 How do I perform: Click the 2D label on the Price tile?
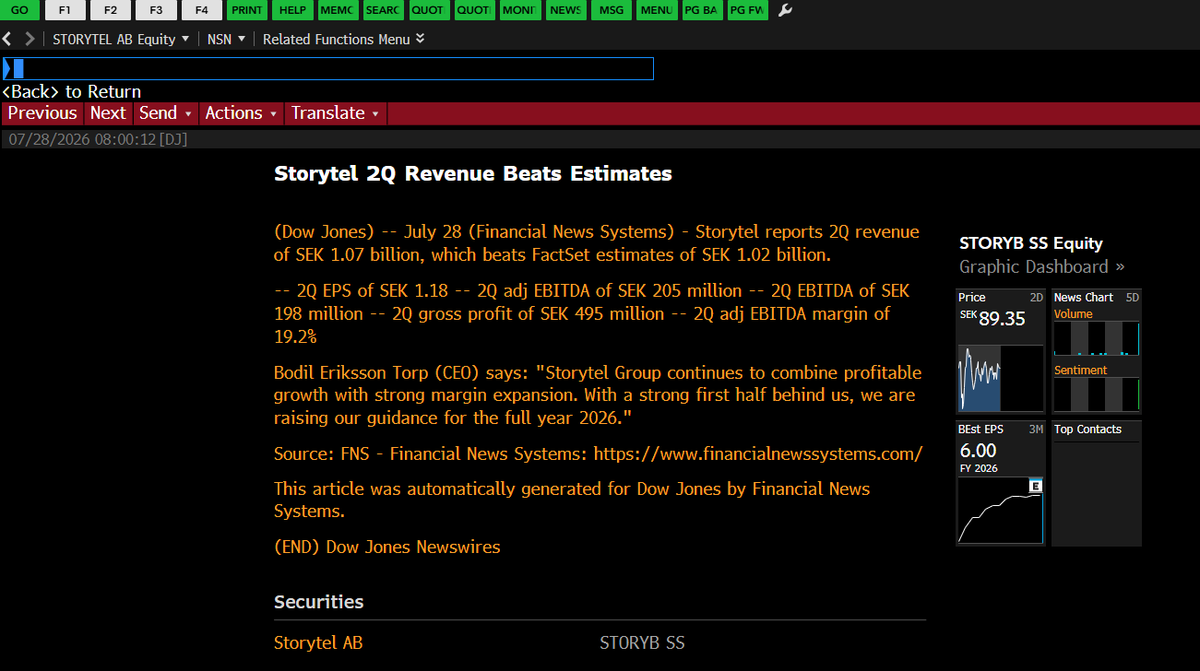click(1036, 297)
